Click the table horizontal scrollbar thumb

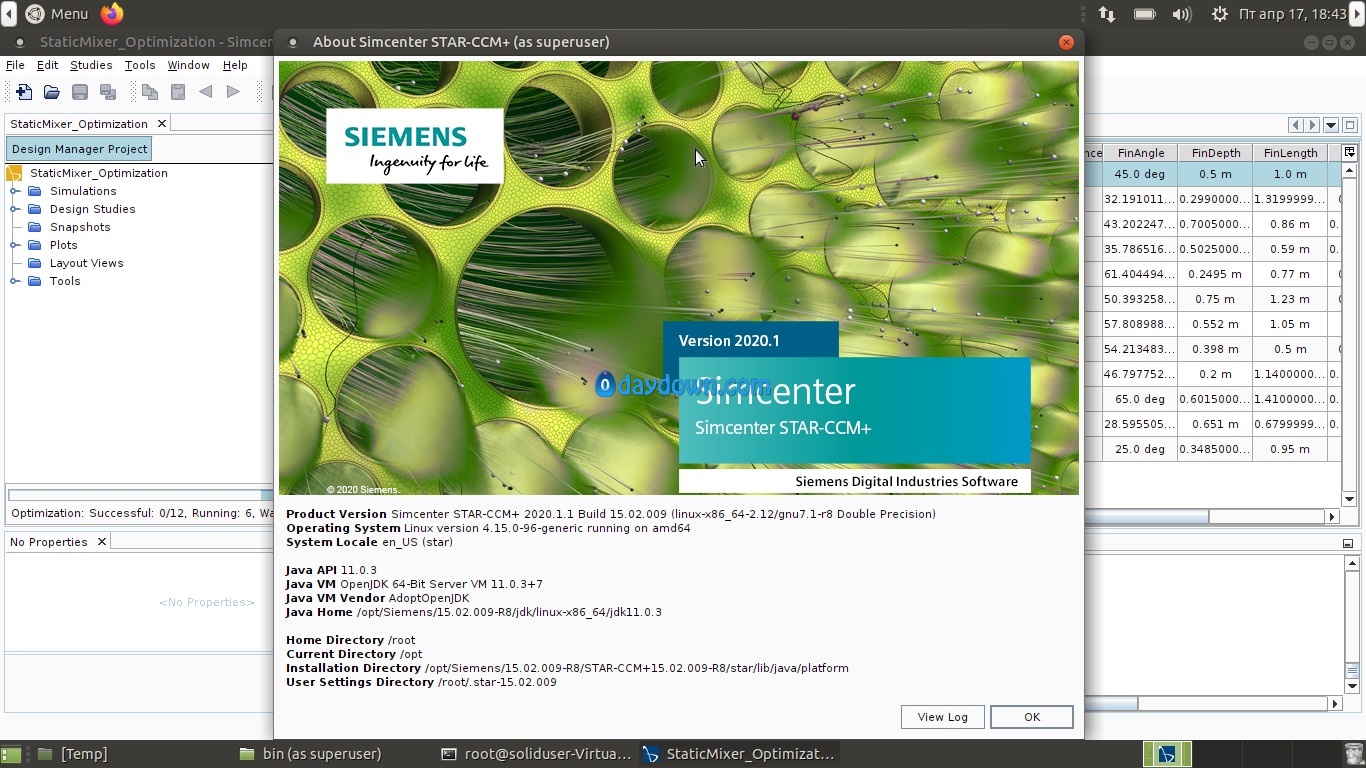click(1147, 517)
